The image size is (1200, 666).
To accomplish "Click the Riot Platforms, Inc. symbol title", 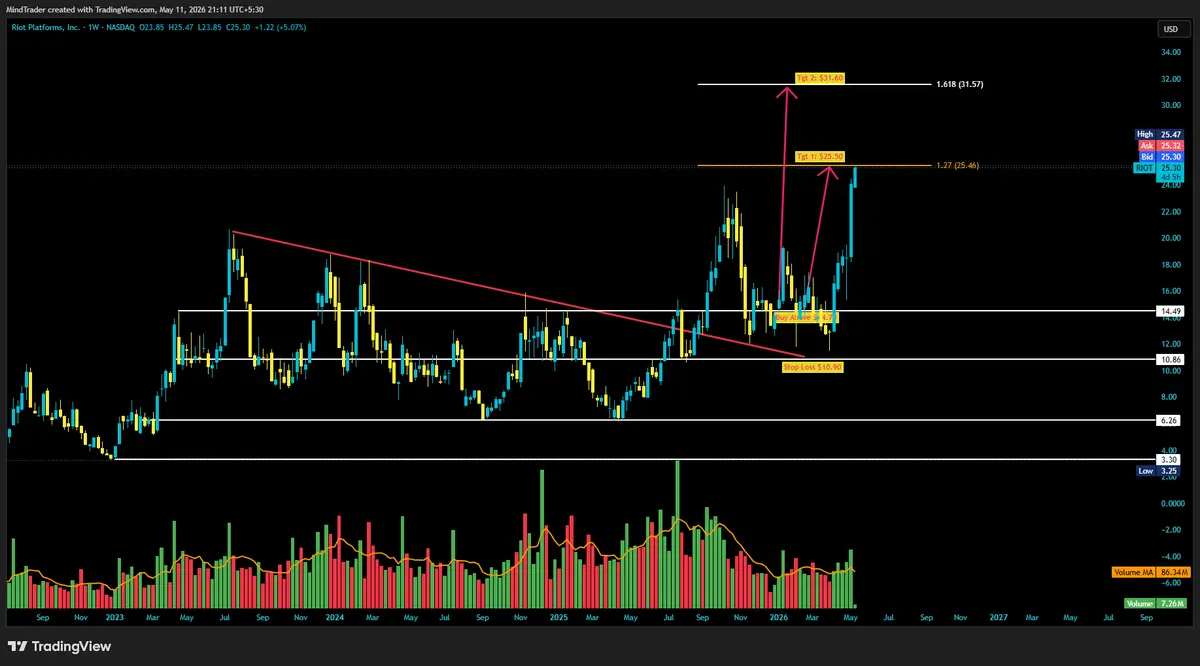I will click(48, 27).
